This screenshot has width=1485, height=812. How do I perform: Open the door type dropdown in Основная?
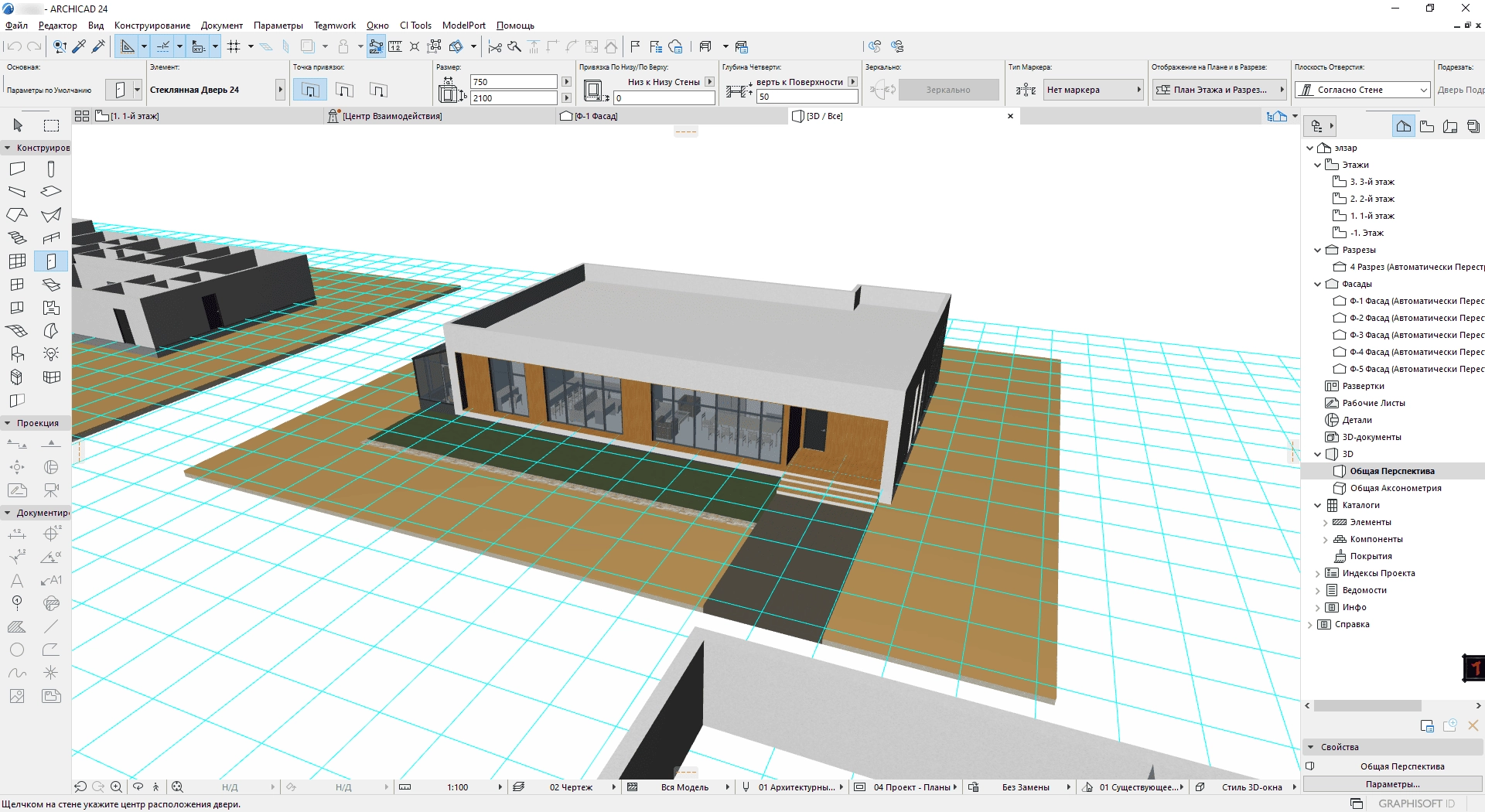(x=137, y=90)
